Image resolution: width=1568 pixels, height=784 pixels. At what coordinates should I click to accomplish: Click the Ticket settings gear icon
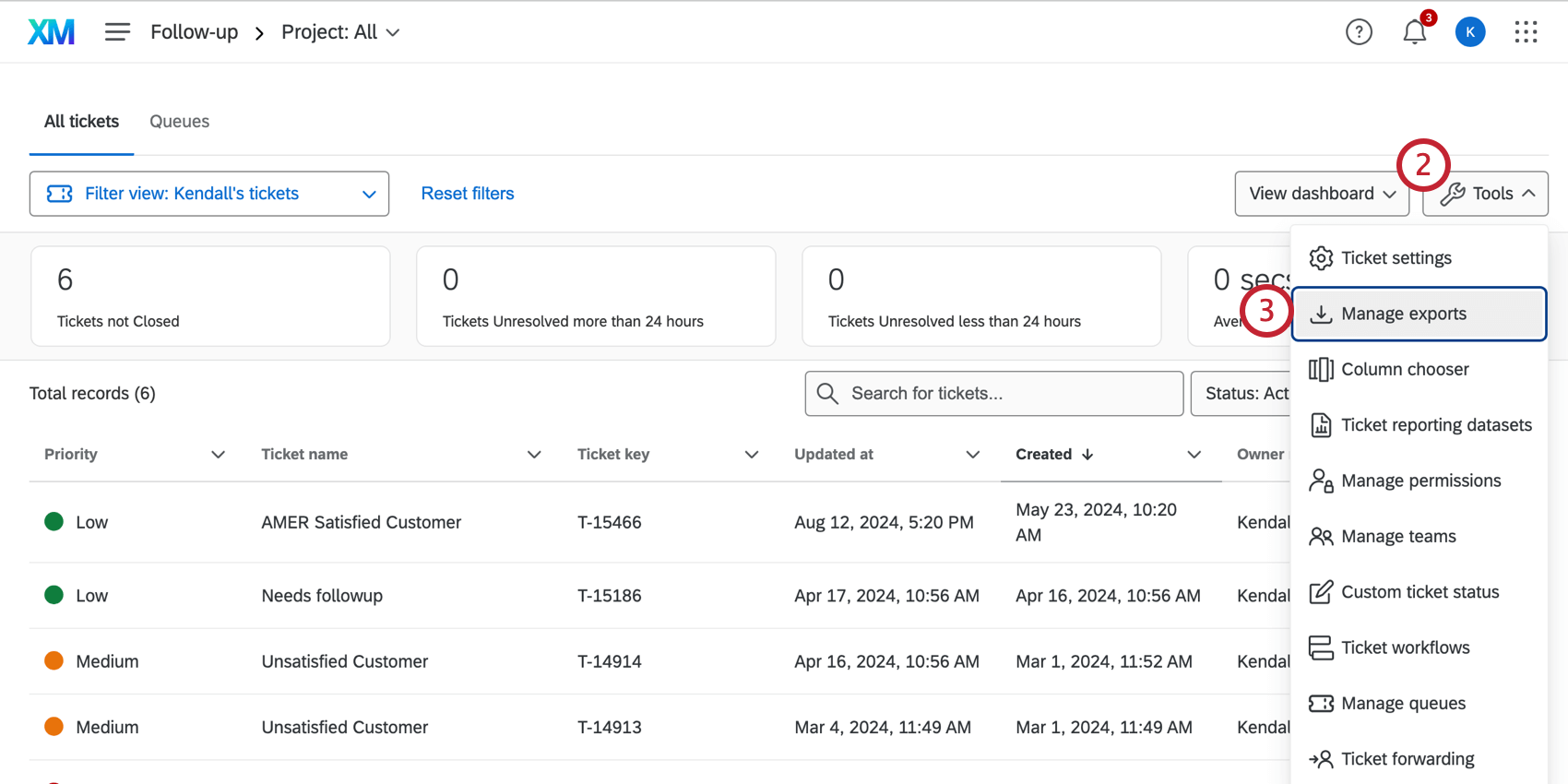tap(1321, 258)
